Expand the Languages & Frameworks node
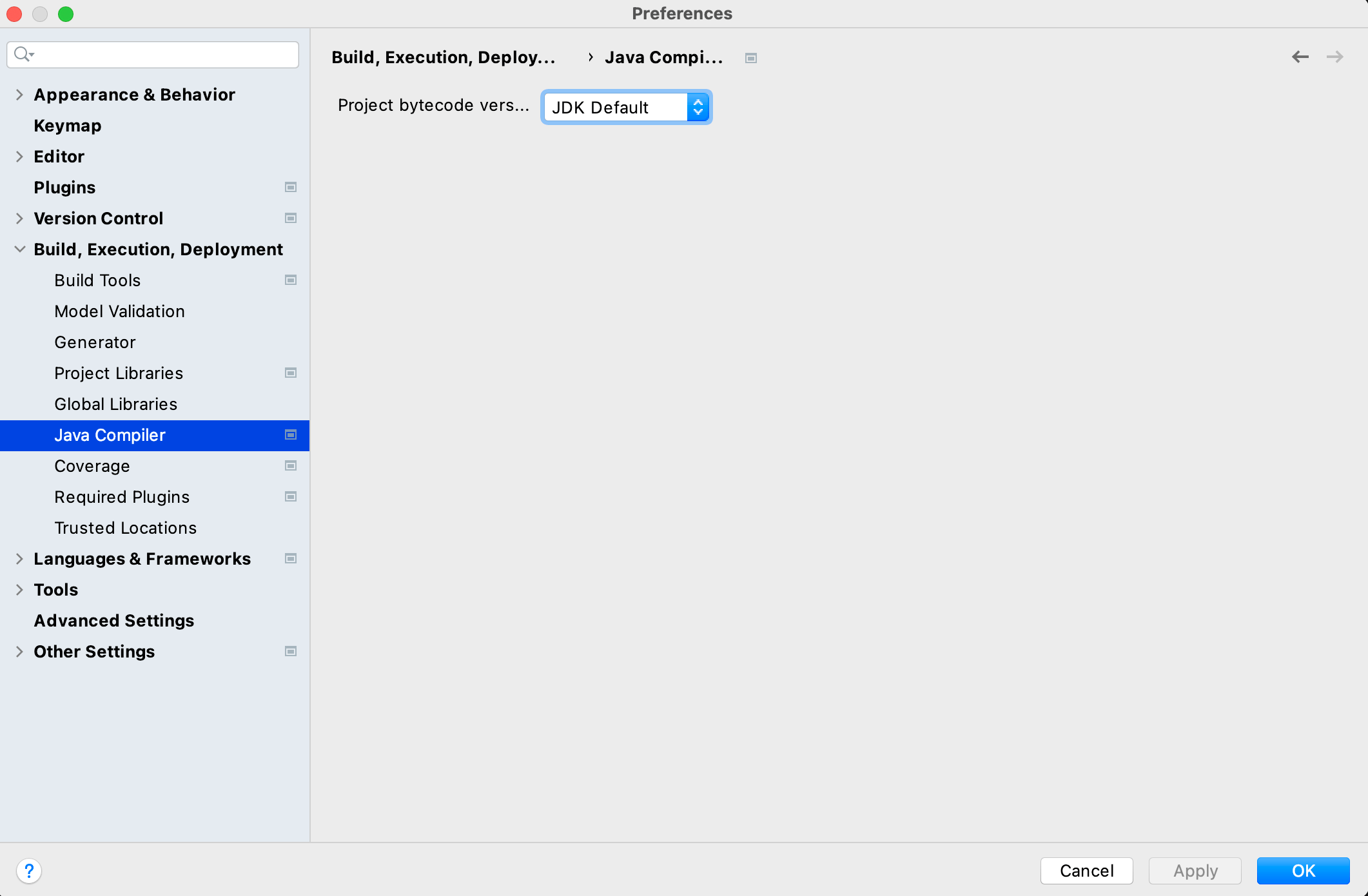 tap(19, 559)
